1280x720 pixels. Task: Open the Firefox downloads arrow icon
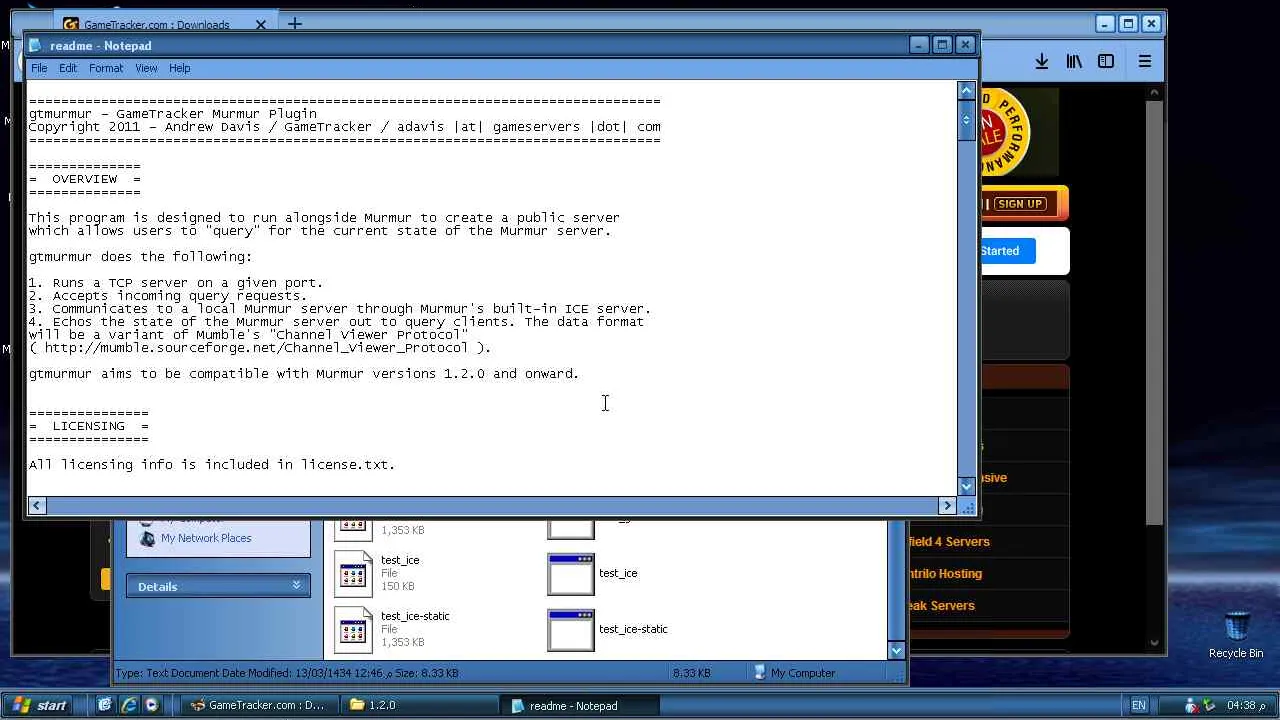pyautogui.click(x=1041, y=61)
